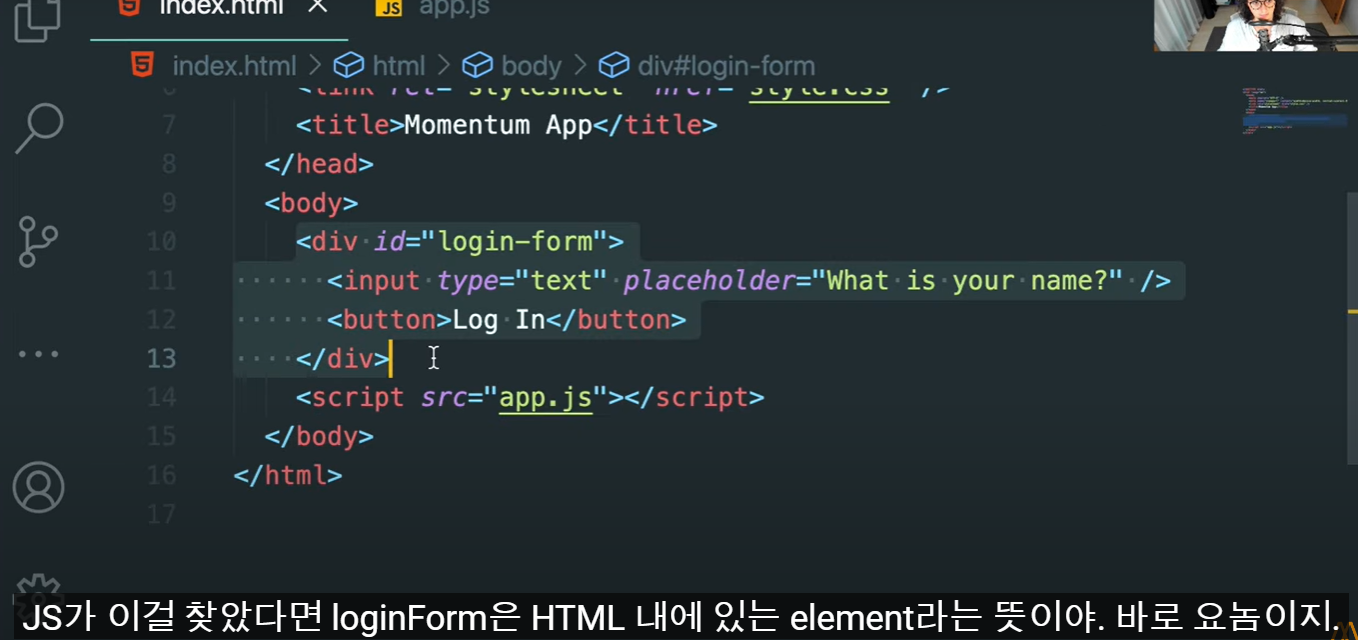
Task: Click the closing </div> tag on line 13
Action: pyautogui.click(x=343, y=358)
